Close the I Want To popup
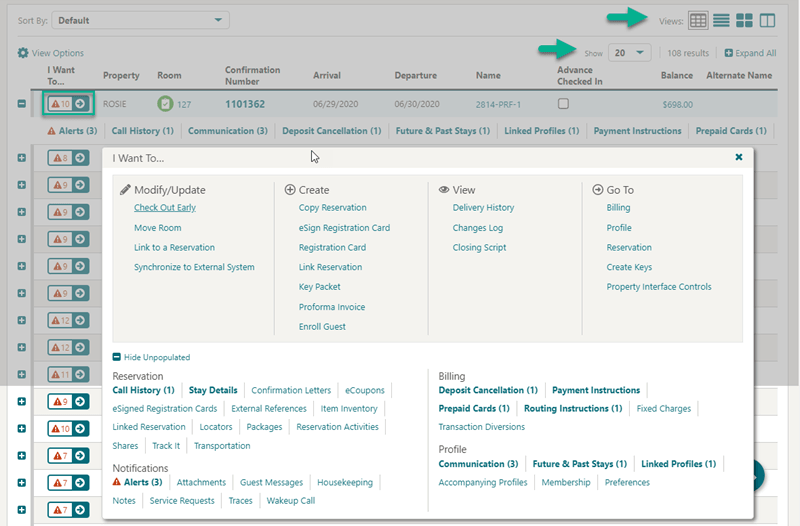The height and width of the screenshot is (526, 800). (x=739, y=157)
